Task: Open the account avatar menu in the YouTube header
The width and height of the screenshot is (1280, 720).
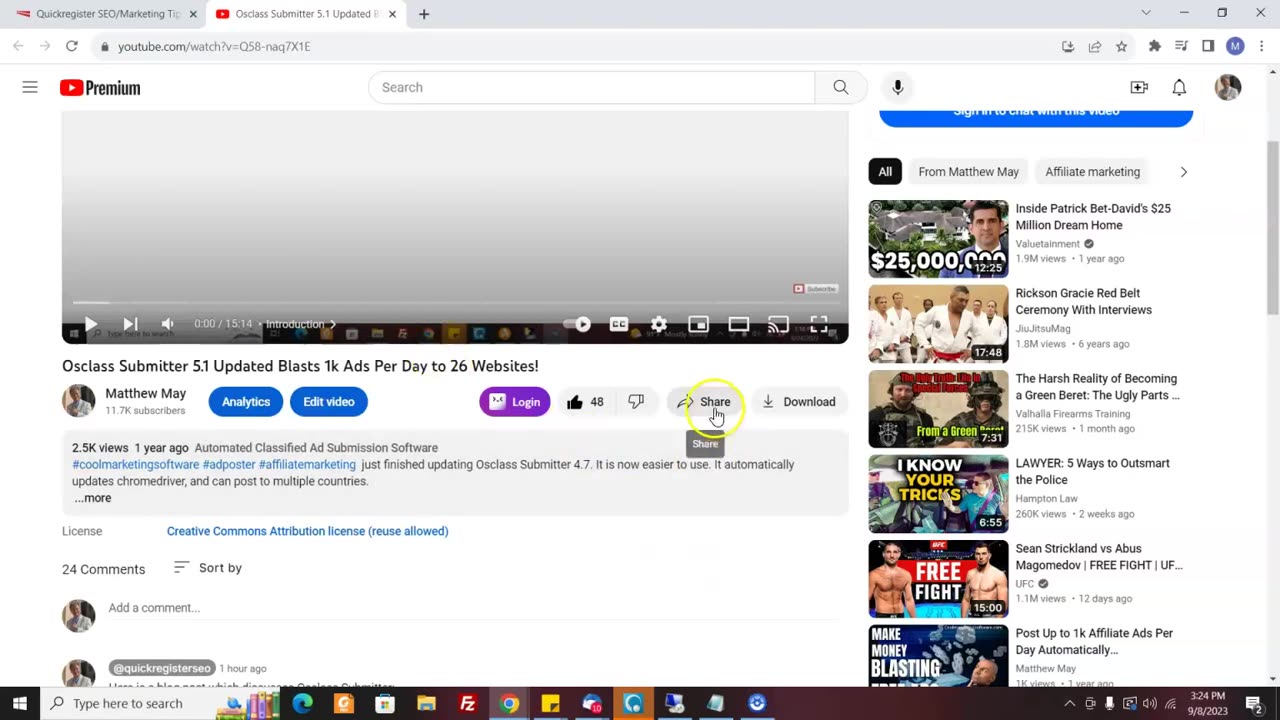Action: tap(1228, 88)
